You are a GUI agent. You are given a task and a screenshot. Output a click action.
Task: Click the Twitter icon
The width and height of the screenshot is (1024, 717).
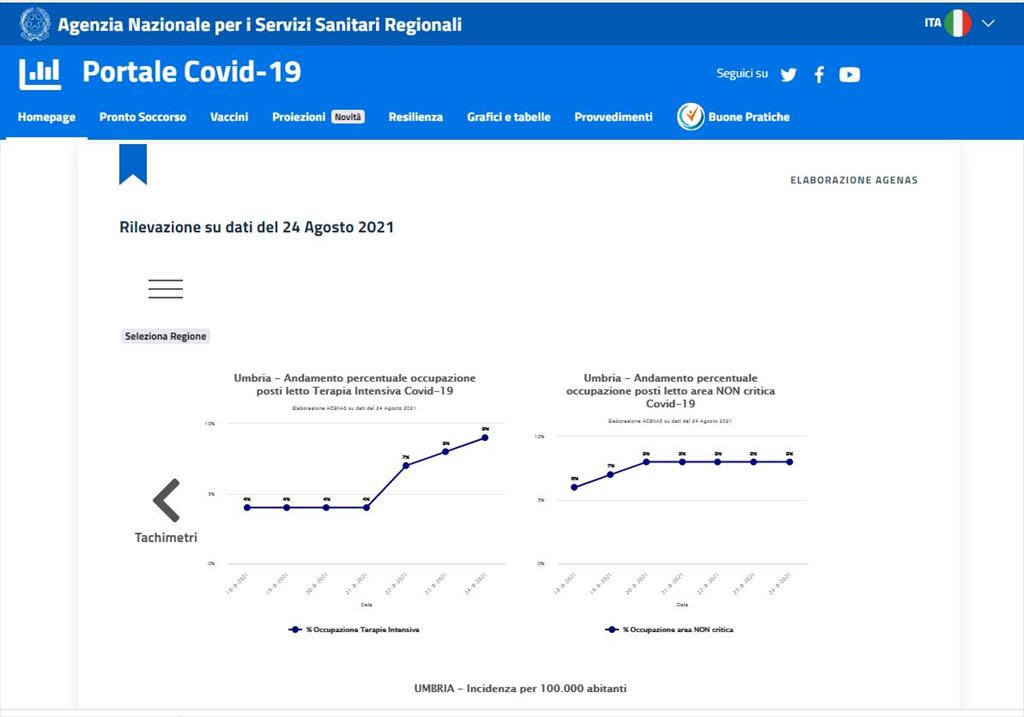788,75
